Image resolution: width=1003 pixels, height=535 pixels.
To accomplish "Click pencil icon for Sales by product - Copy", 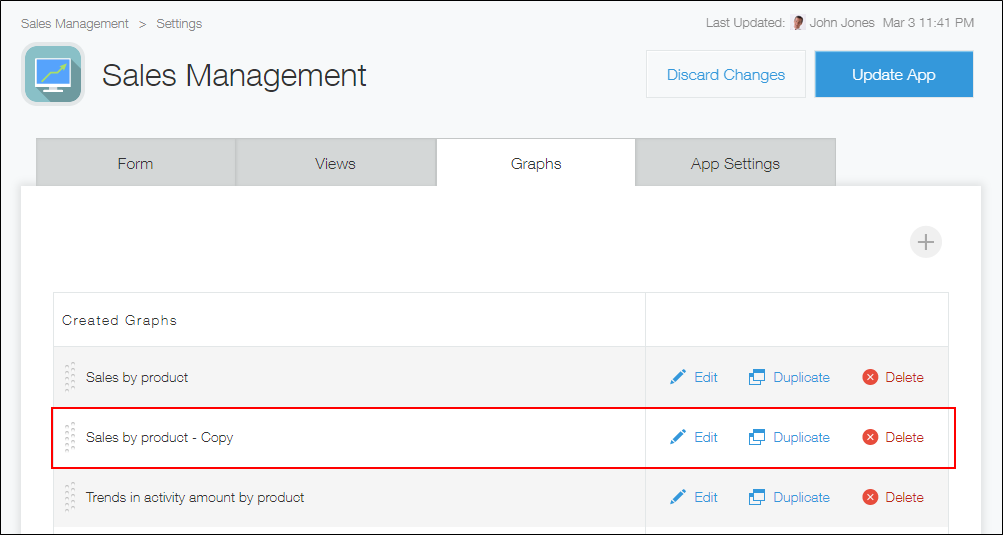I will click(x=678, y=437).
